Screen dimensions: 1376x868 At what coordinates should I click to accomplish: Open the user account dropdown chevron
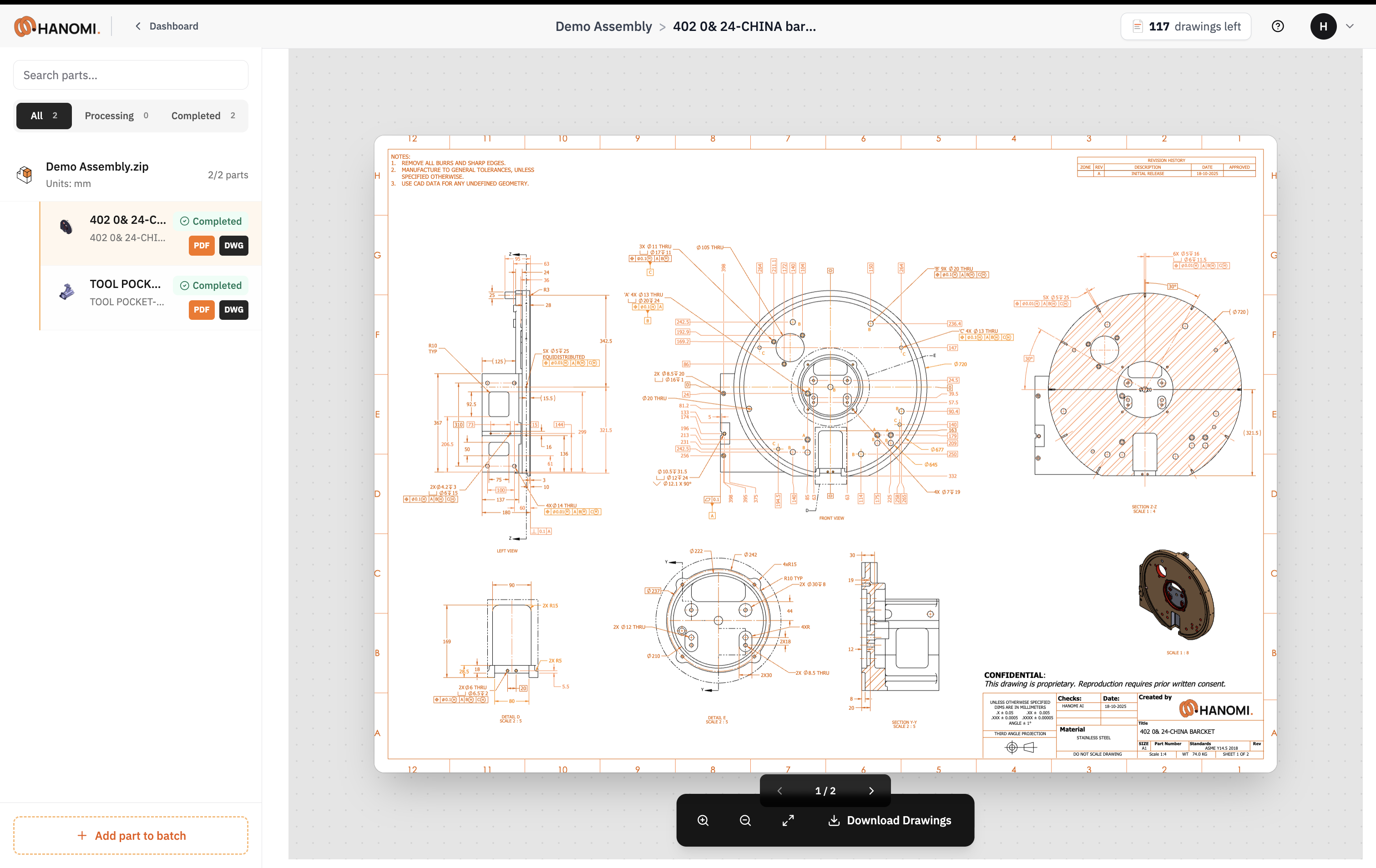(1350, 26)
